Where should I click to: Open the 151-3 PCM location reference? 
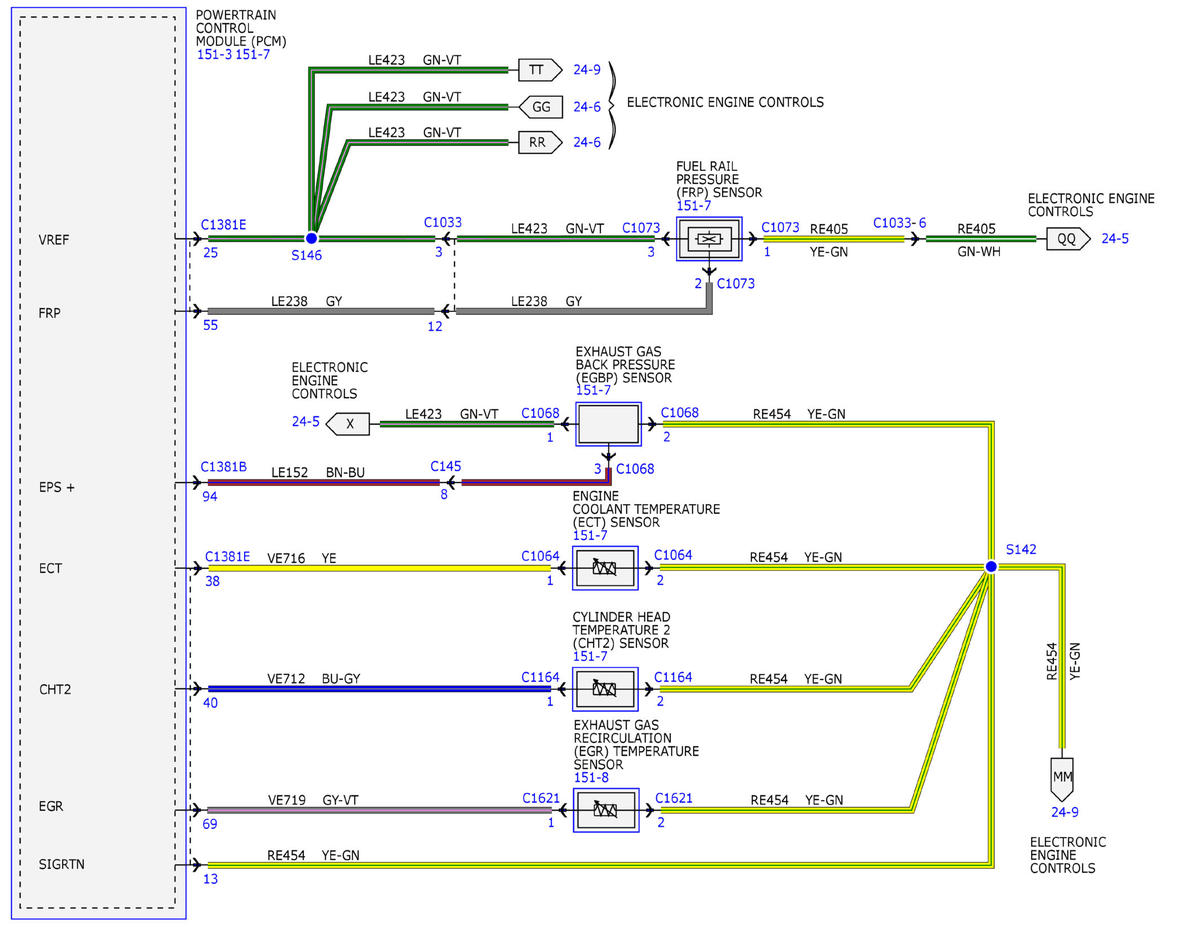pyautogui.click(x=214, y=54)
